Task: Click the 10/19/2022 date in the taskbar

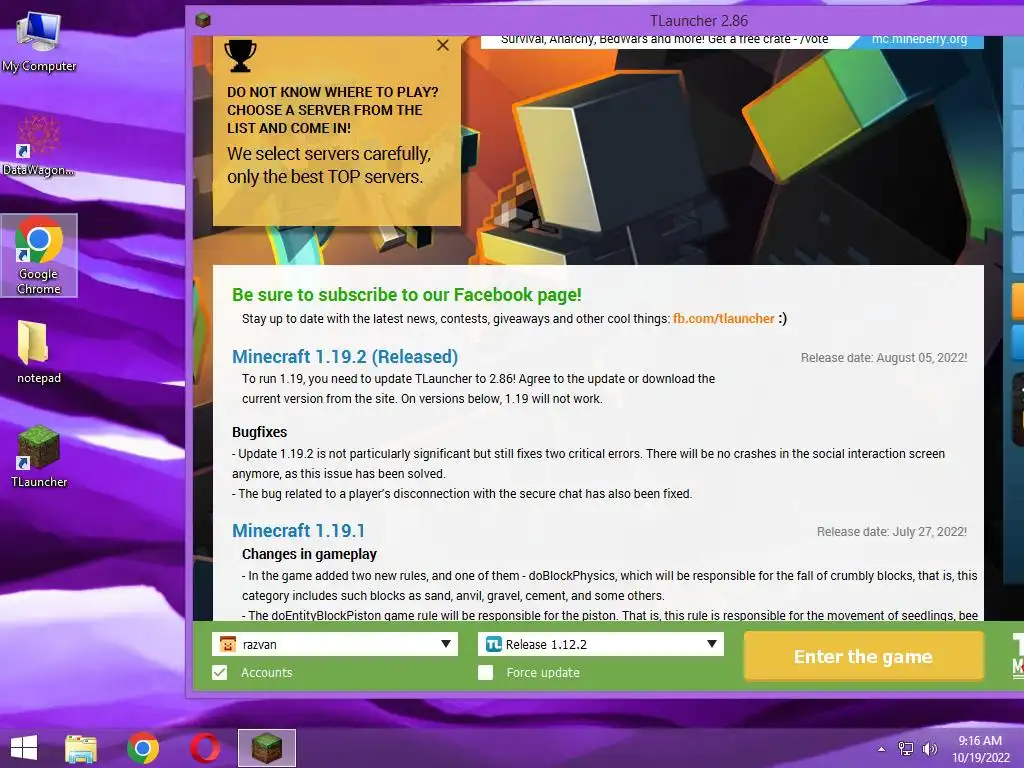Action: [981, 758]
